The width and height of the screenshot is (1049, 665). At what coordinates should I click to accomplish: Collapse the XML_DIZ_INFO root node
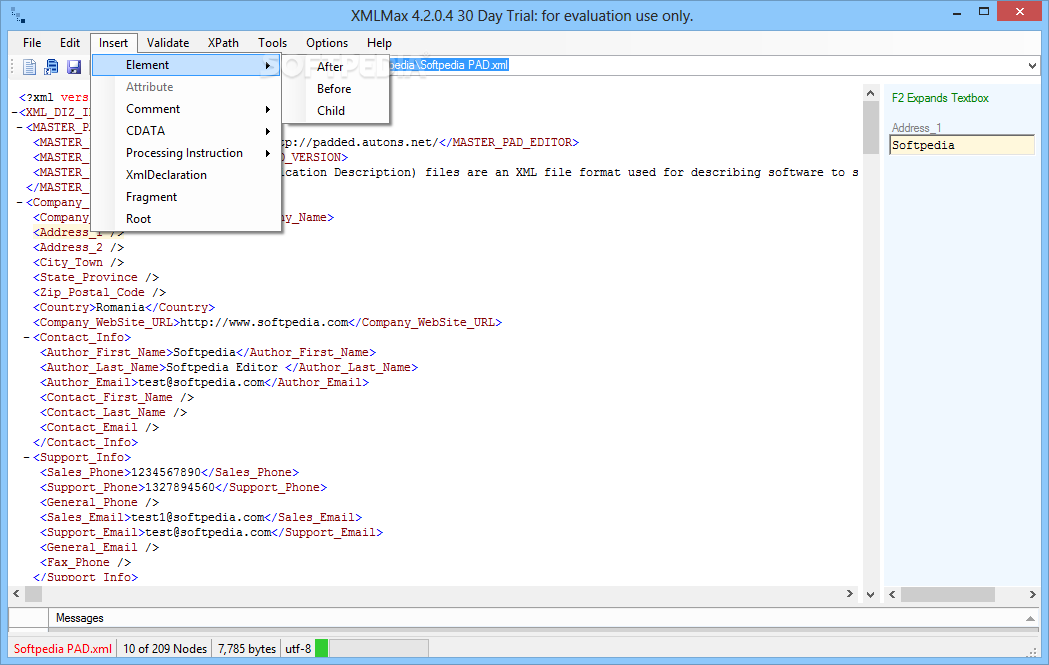[x=14, y=112]
